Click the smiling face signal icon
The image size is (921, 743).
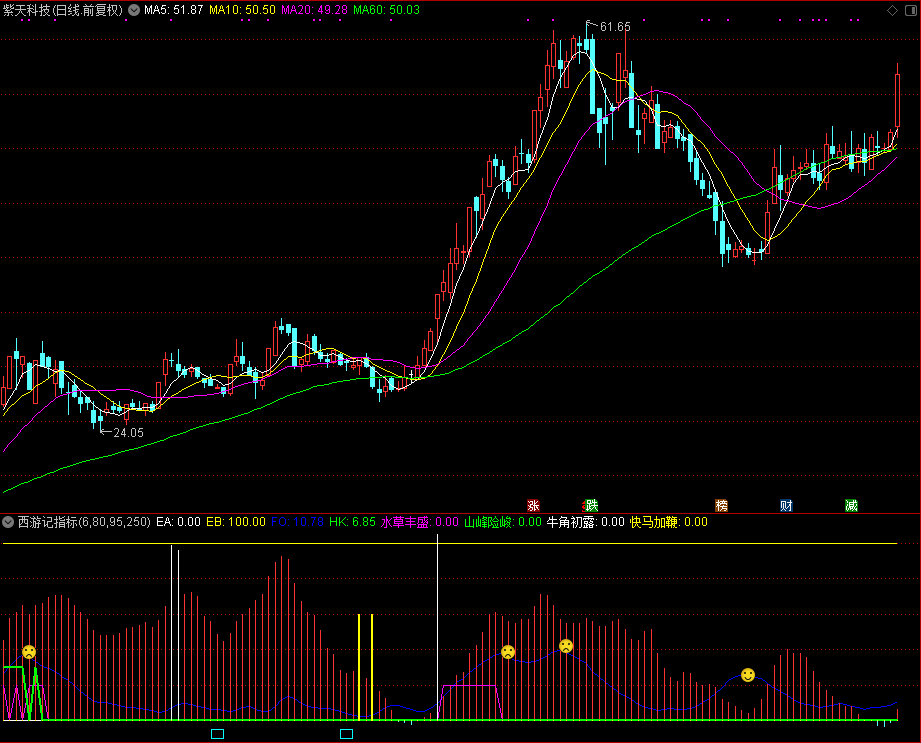pos(748,675)
